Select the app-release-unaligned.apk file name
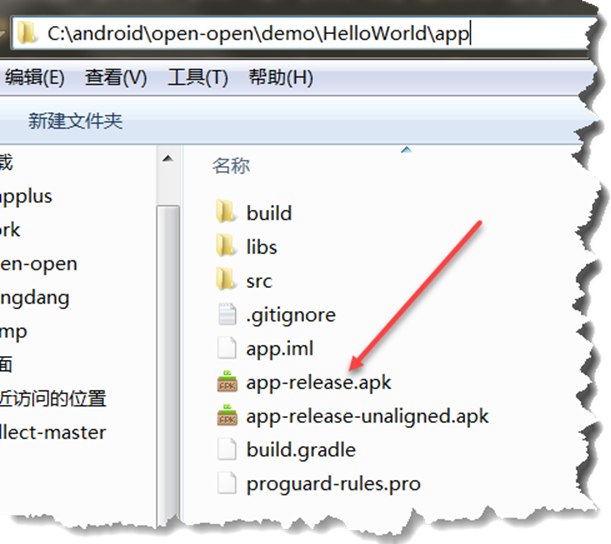 (x=367, y=416)
